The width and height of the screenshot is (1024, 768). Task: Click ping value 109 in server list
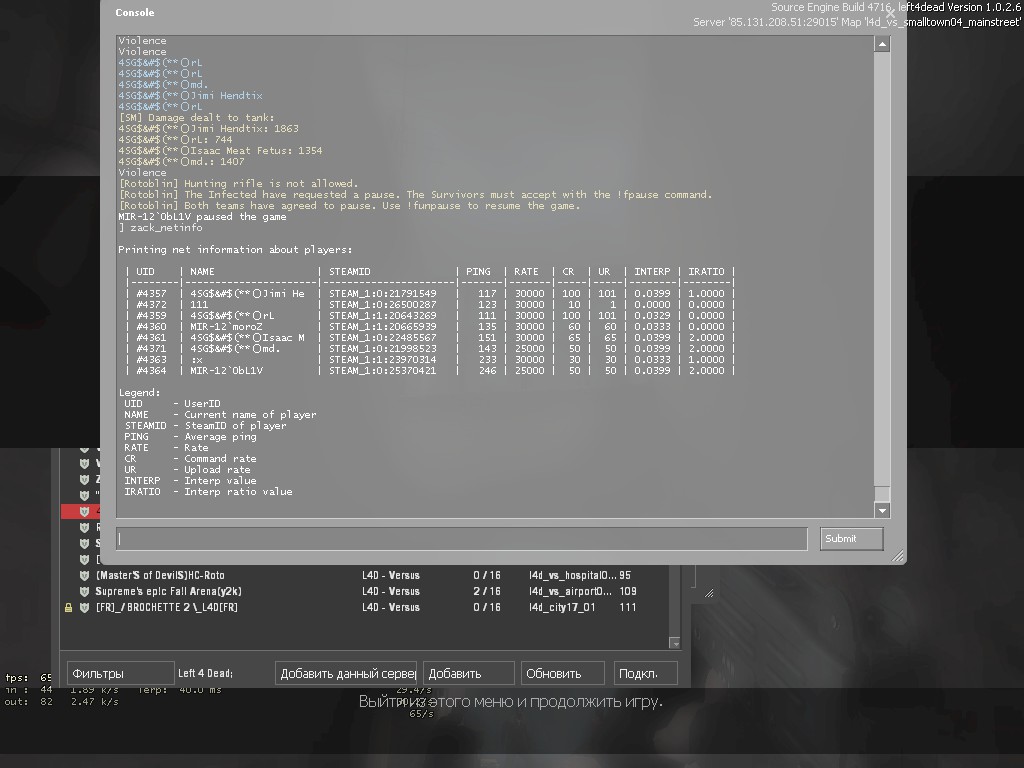point(628,591)
